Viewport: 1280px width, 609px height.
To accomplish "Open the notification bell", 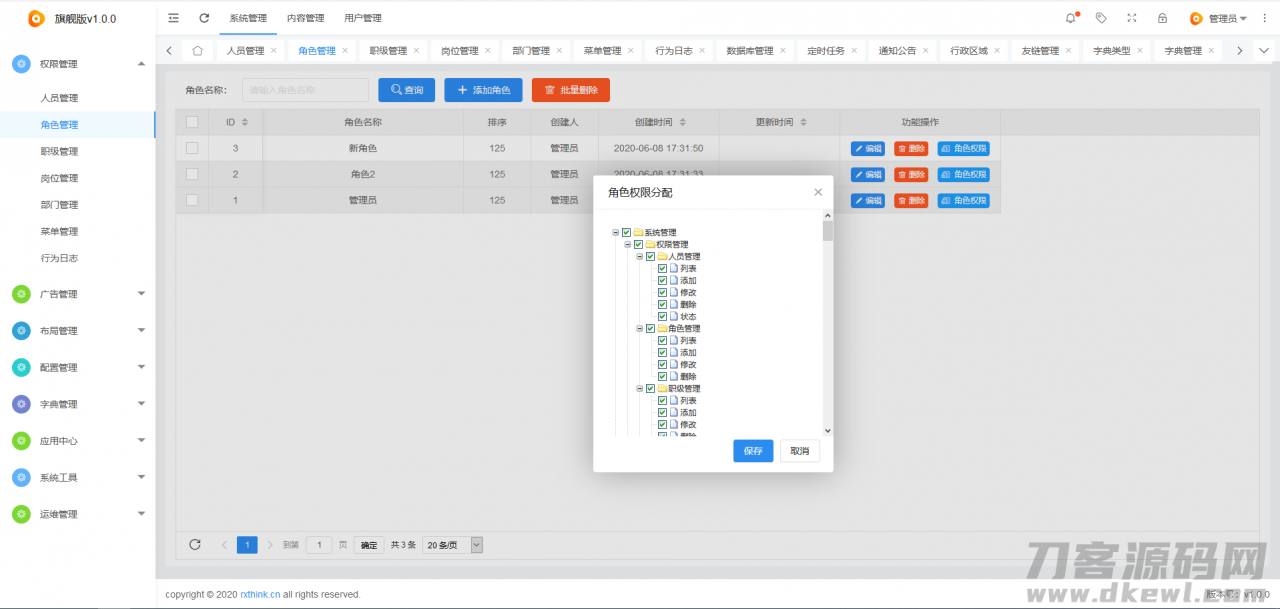I will (1071, 18).
